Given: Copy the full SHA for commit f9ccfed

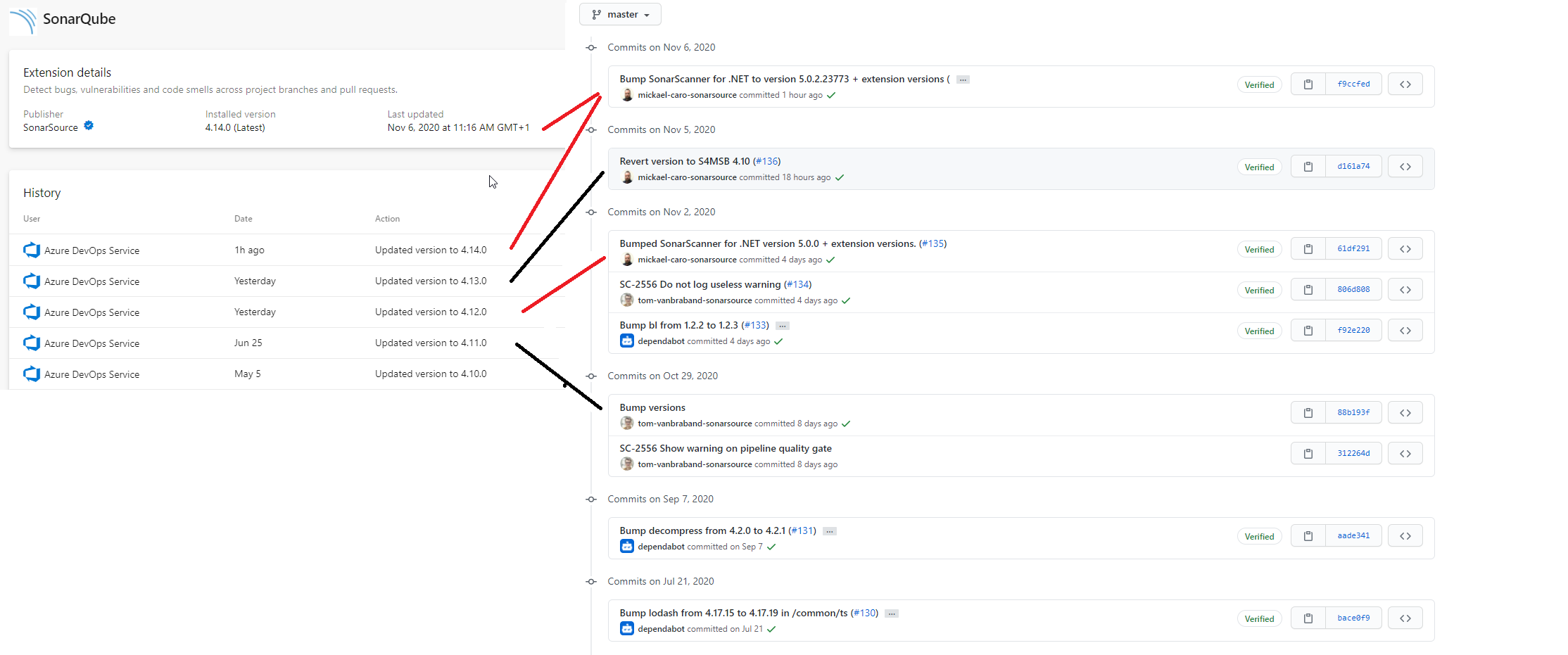Looking at the screenshot, I should pos(1308,84).
